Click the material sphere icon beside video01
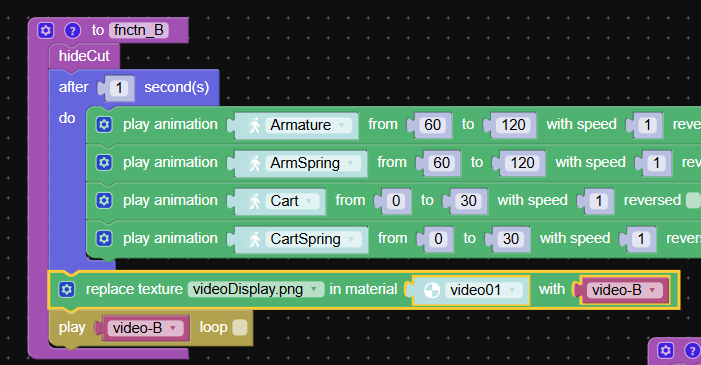Viewport: 701px width, 365px height. point(431,290)
